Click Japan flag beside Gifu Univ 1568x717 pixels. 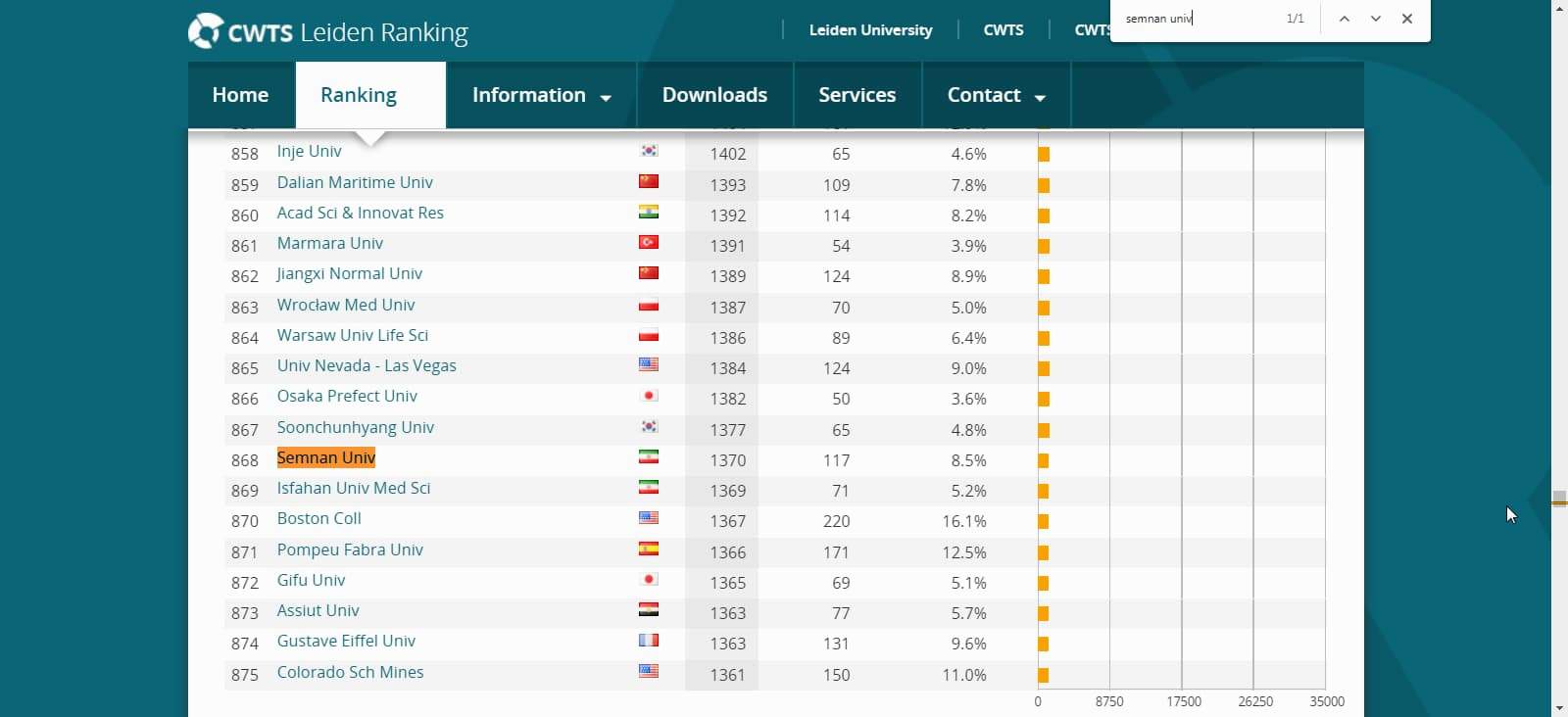pyautogui.click(x=649, y=579)
